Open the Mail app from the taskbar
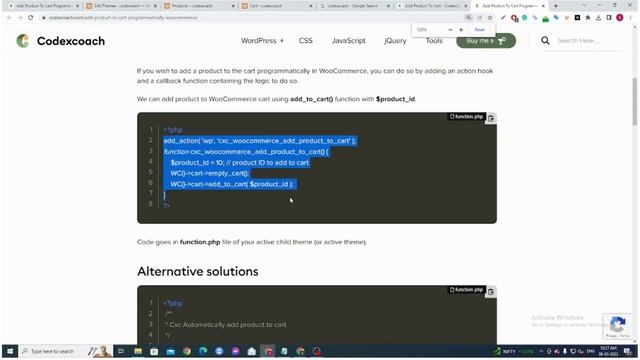The height and width of the screenshot is (360, 640). (171, 351)
